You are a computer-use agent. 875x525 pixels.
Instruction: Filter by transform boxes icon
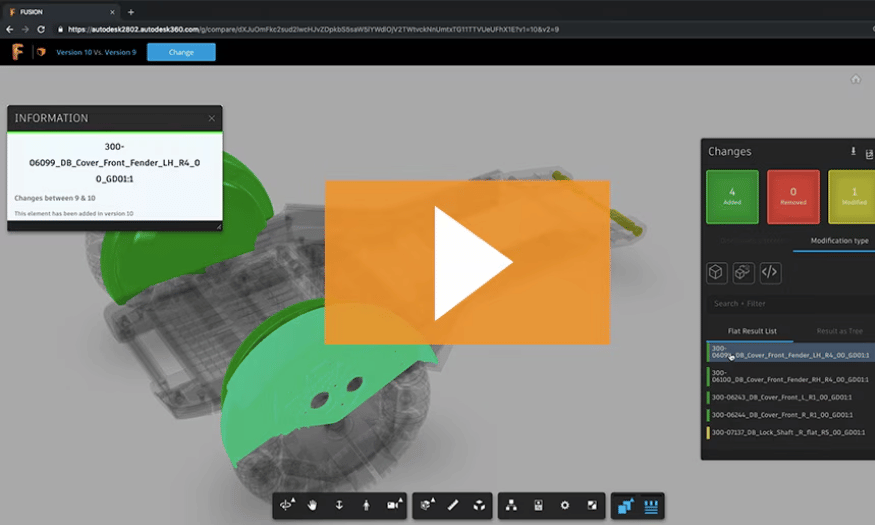click(x=743, y=272)
